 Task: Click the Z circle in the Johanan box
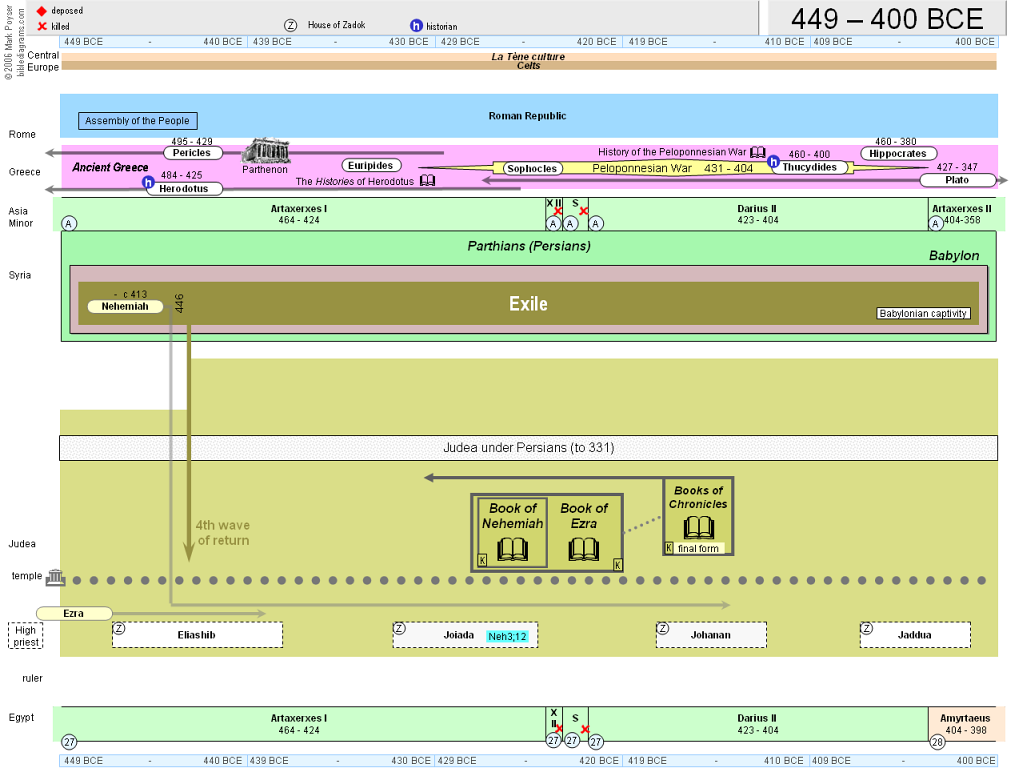click(663, 629)
